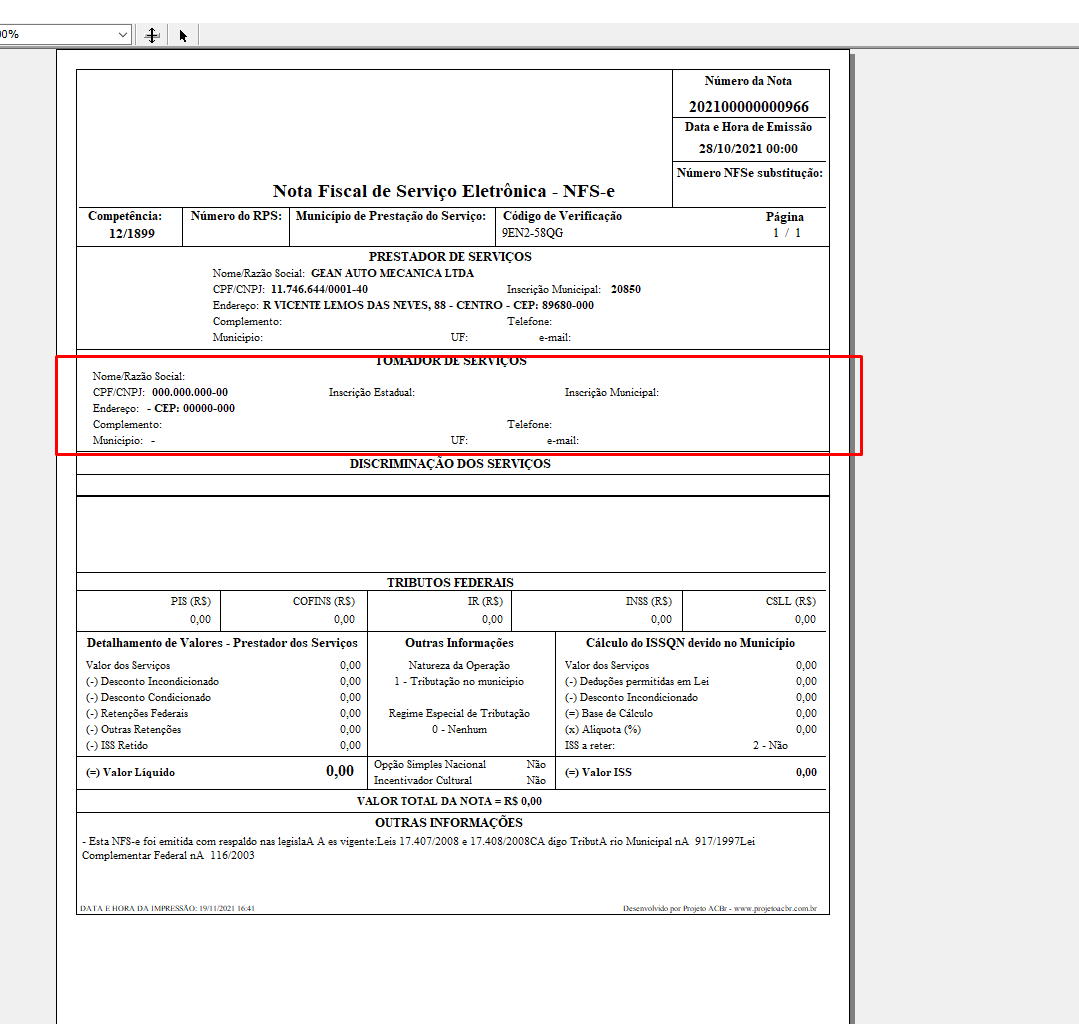The width and height of the screenshot is (1079, 1024).
Task: Click the 'Outras Informações' column heading
Action: [x=459, y=643]
